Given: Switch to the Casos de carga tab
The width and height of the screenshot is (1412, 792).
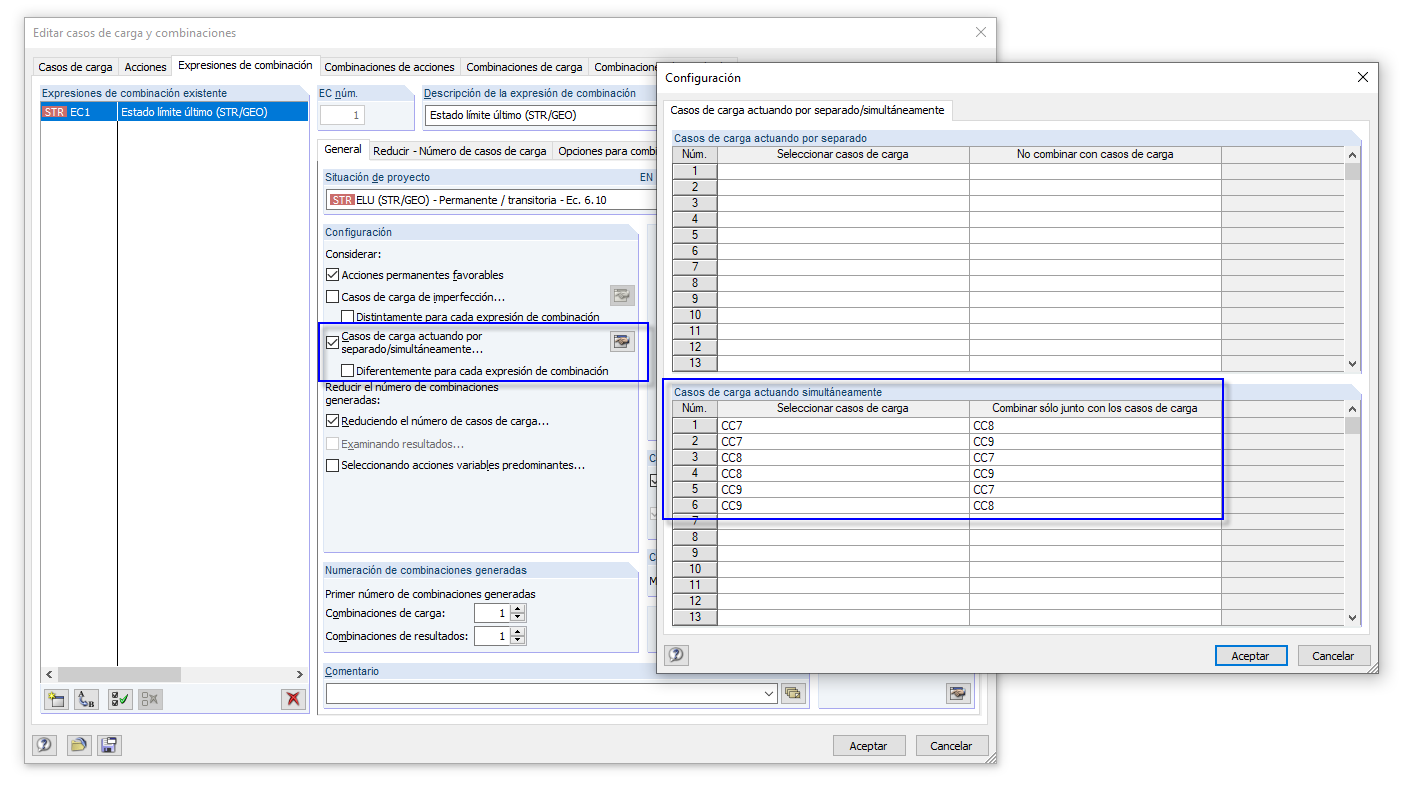Looking at the screenshot, I should coord(76,67).
